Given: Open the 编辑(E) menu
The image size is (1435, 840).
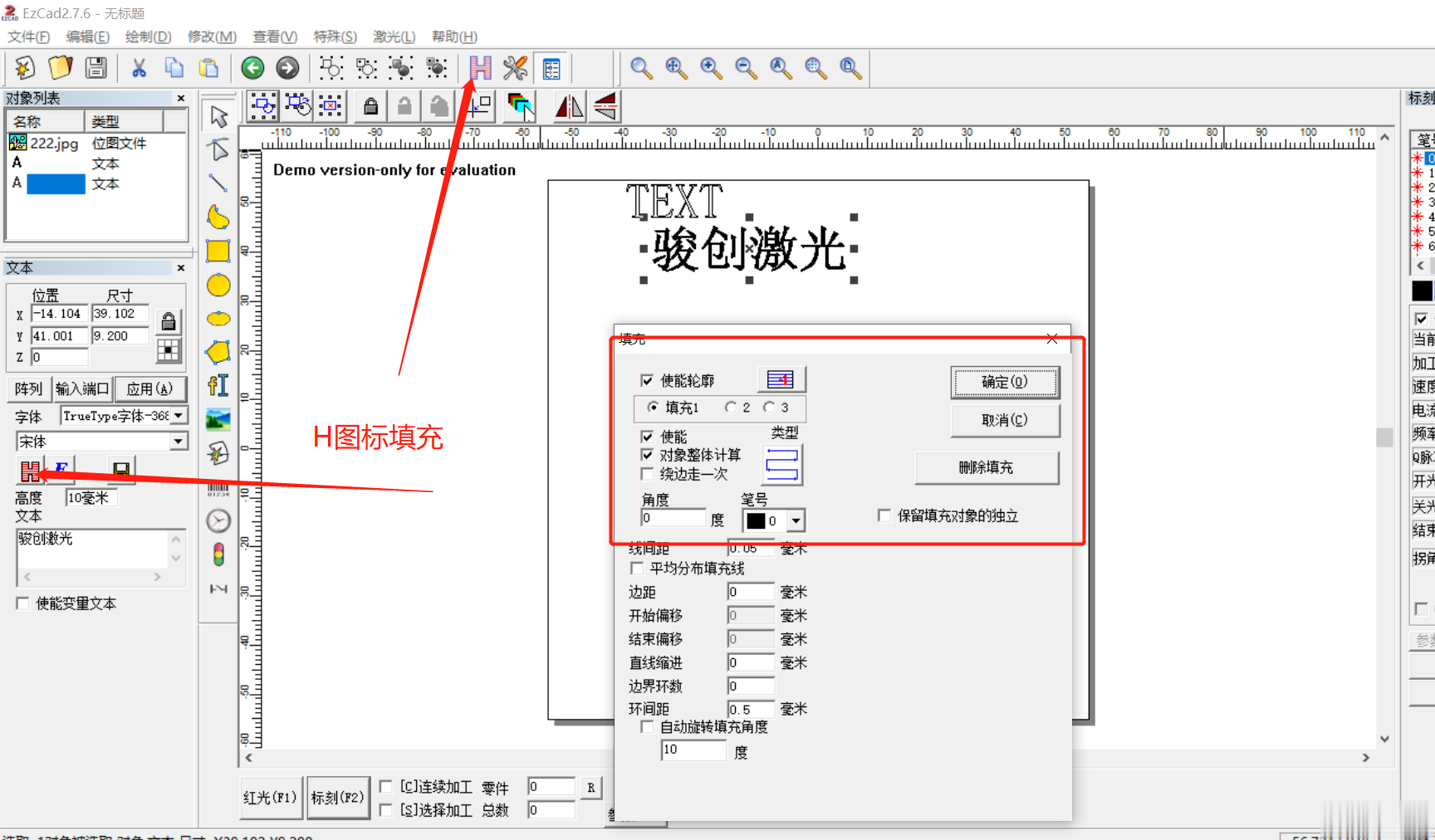Looking at the screenshot, I should point(88,37).
